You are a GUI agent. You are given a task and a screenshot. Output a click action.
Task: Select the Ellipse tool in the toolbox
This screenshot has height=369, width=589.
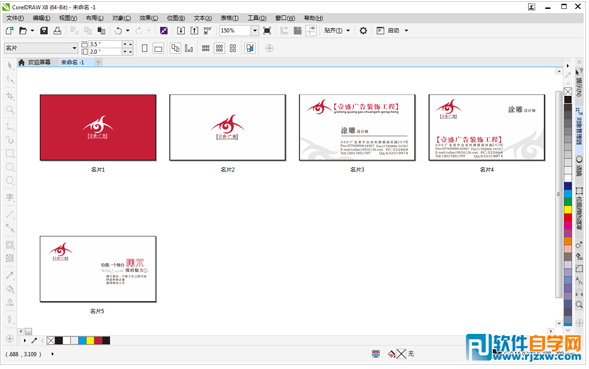[10, 167]
